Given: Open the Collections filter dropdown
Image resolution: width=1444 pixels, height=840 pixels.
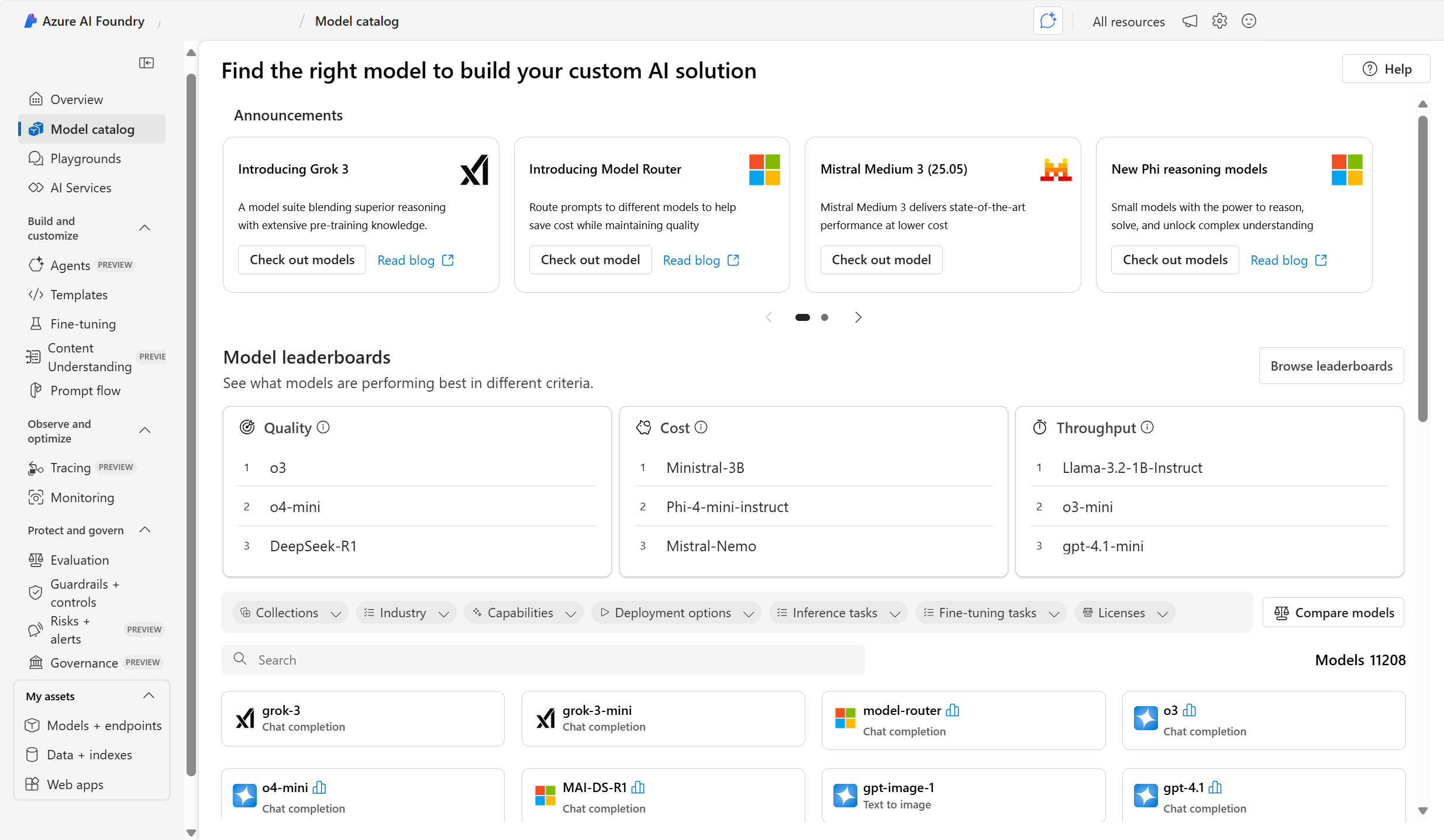Looking at the screenshot, I should (290, 613).
